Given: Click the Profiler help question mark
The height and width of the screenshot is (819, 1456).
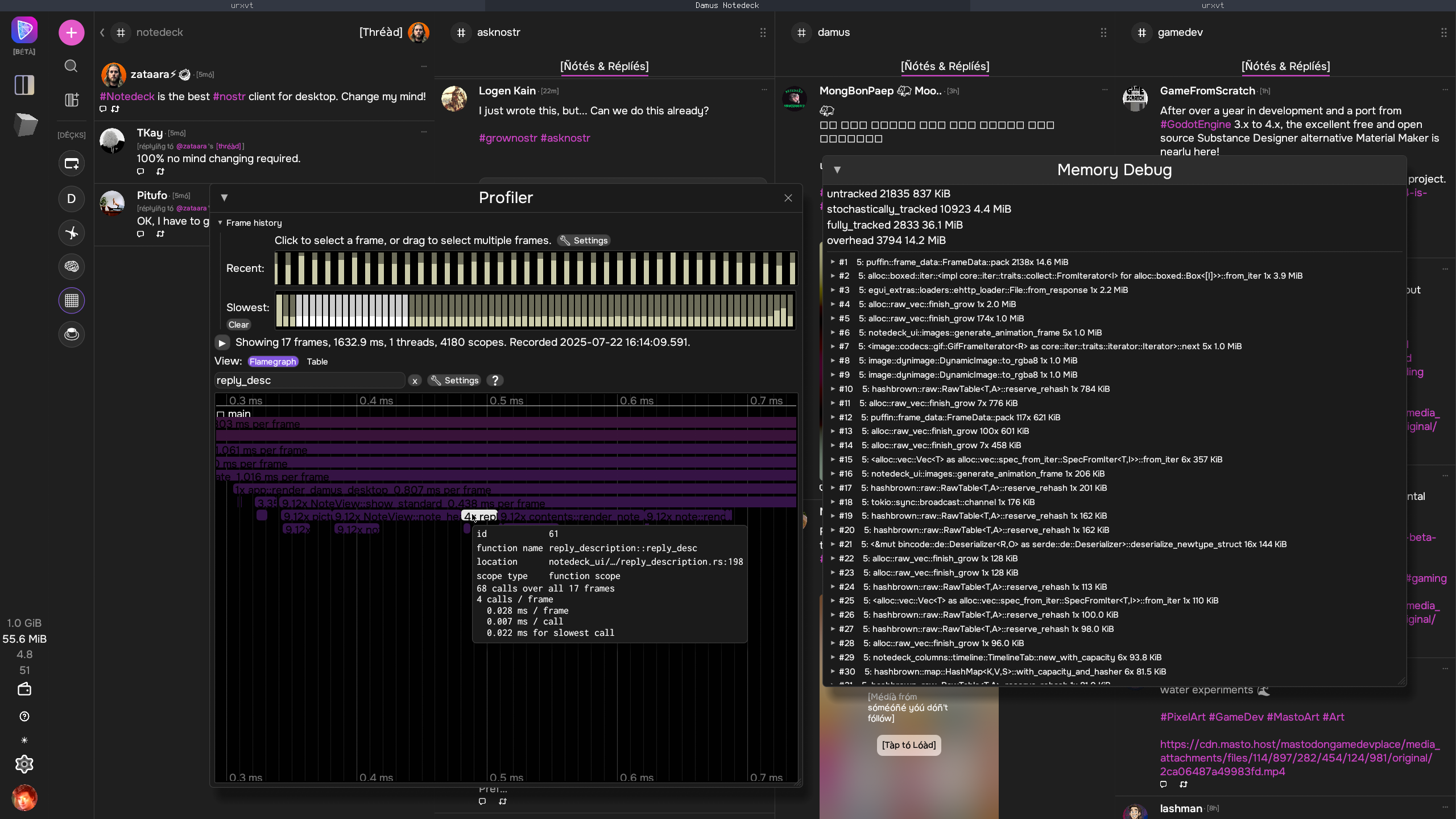Looking at the screenshot, I should point(495,380).
